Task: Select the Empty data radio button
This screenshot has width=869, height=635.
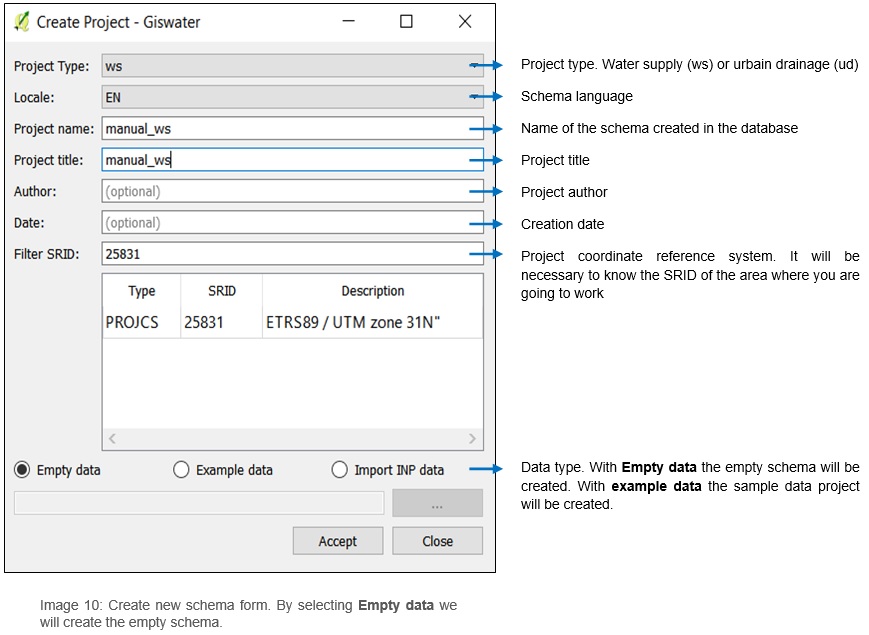Action: pos(22,470)
